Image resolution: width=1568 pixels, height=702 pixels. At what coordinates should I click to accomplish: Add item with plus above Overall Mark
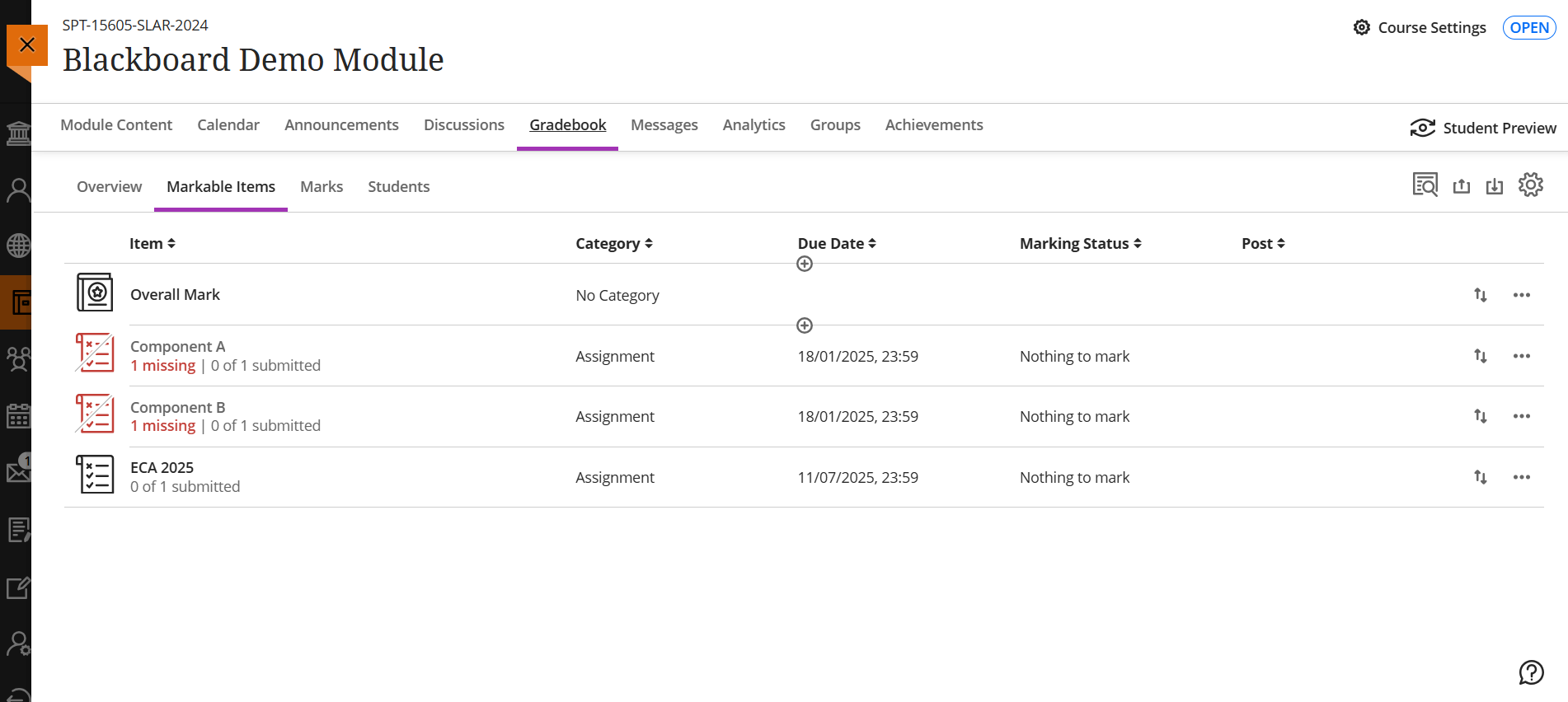[805, 264]
